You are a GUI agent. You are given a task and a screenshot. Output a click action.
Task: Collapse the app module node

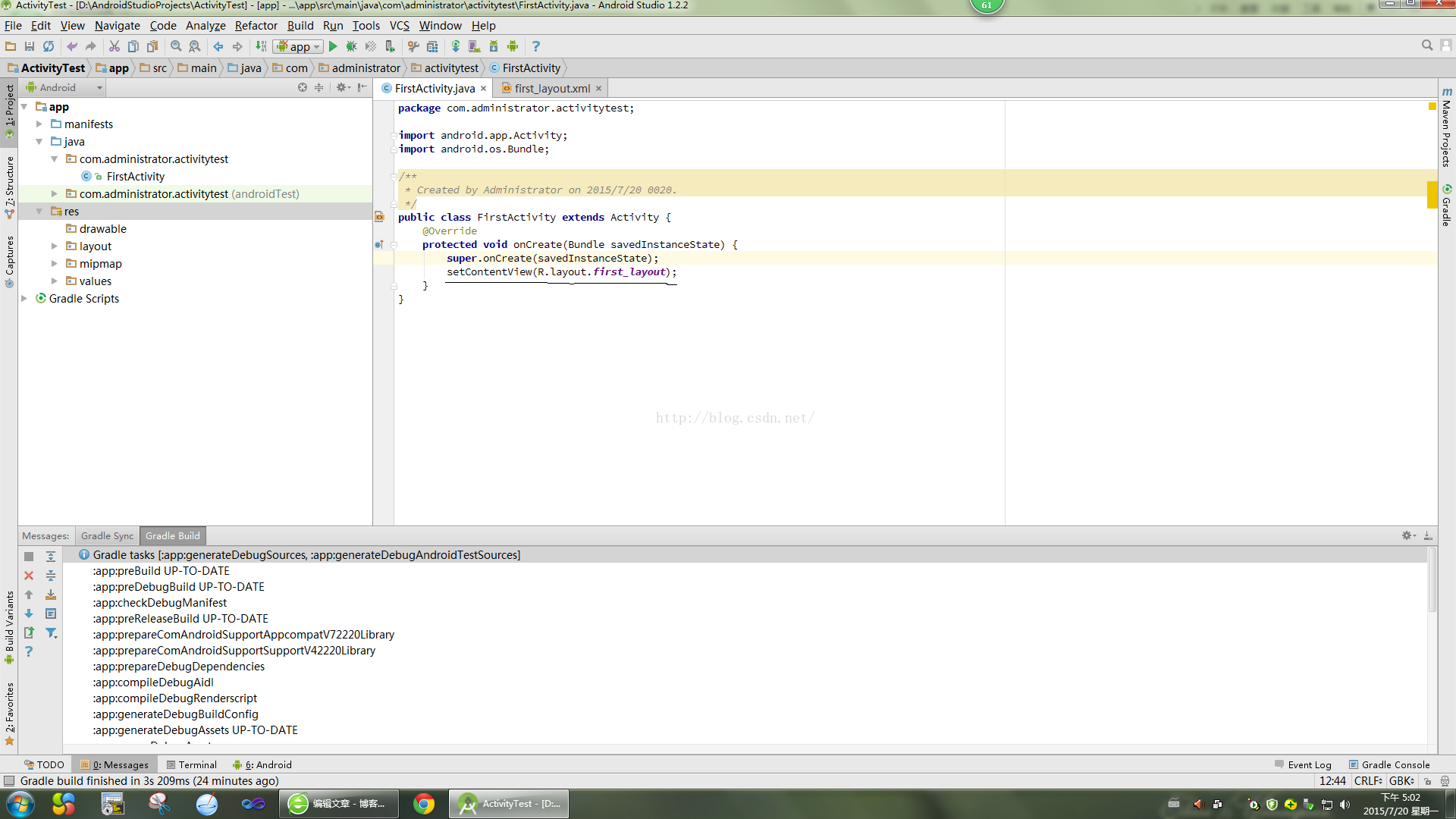(x=24, y=107)
